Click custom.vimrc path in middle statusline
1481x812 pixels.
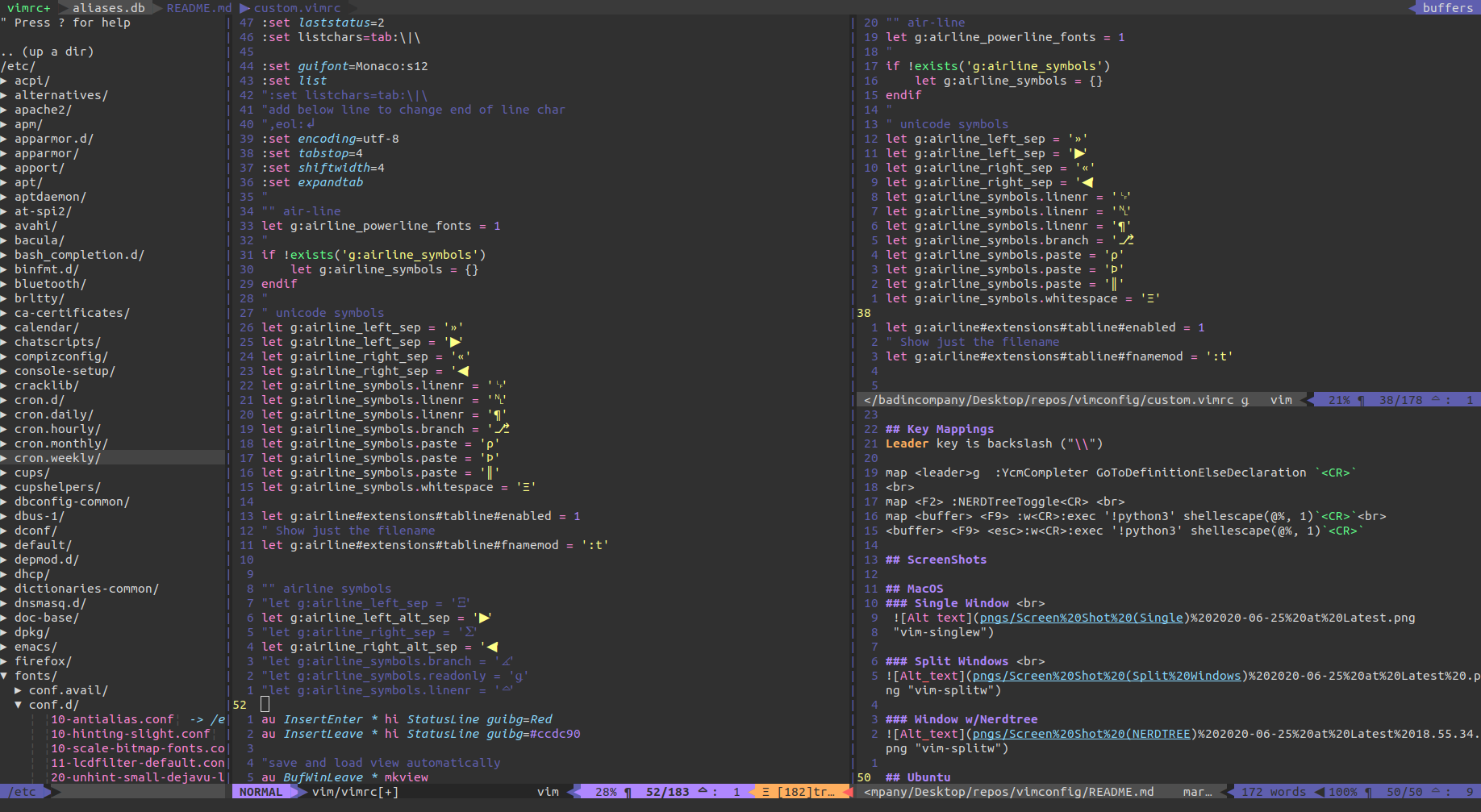click(x=1049, y=400)
